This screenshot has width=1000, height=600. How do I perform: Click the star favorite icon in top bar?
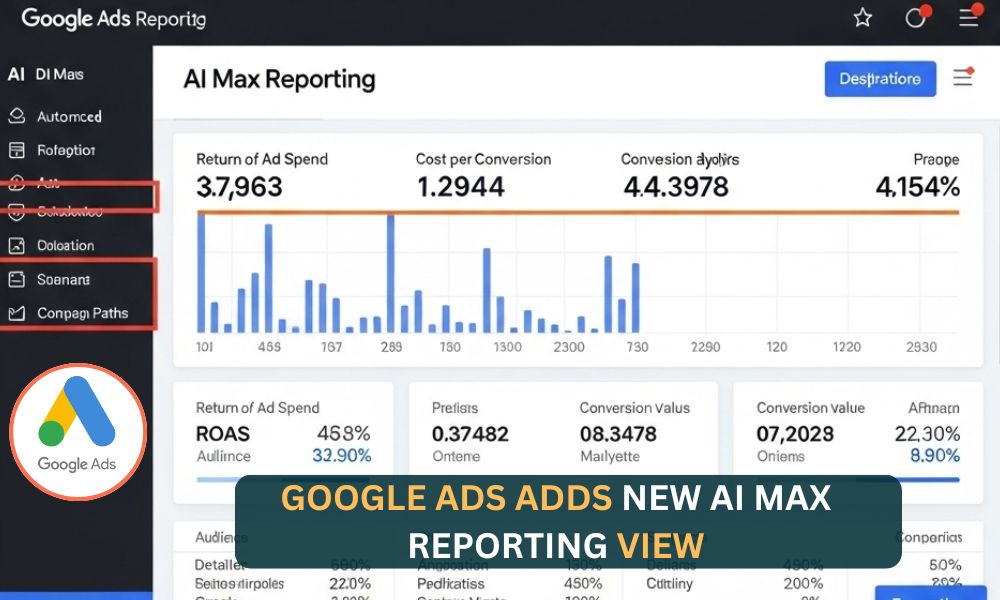coord(862,17)
